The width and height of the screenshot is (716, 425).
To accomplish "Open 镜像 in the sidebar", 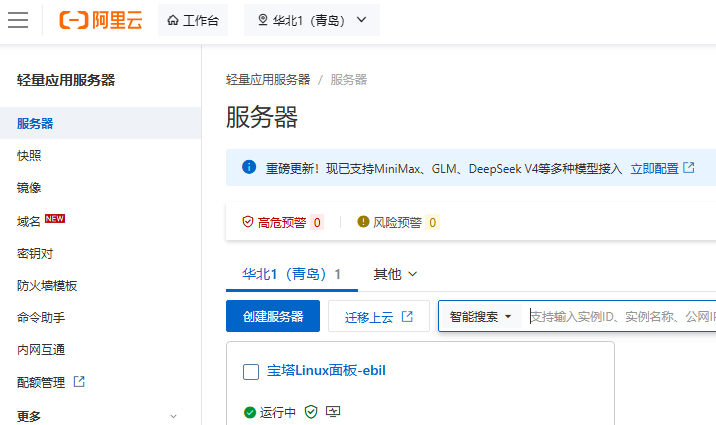I will 29,188.
